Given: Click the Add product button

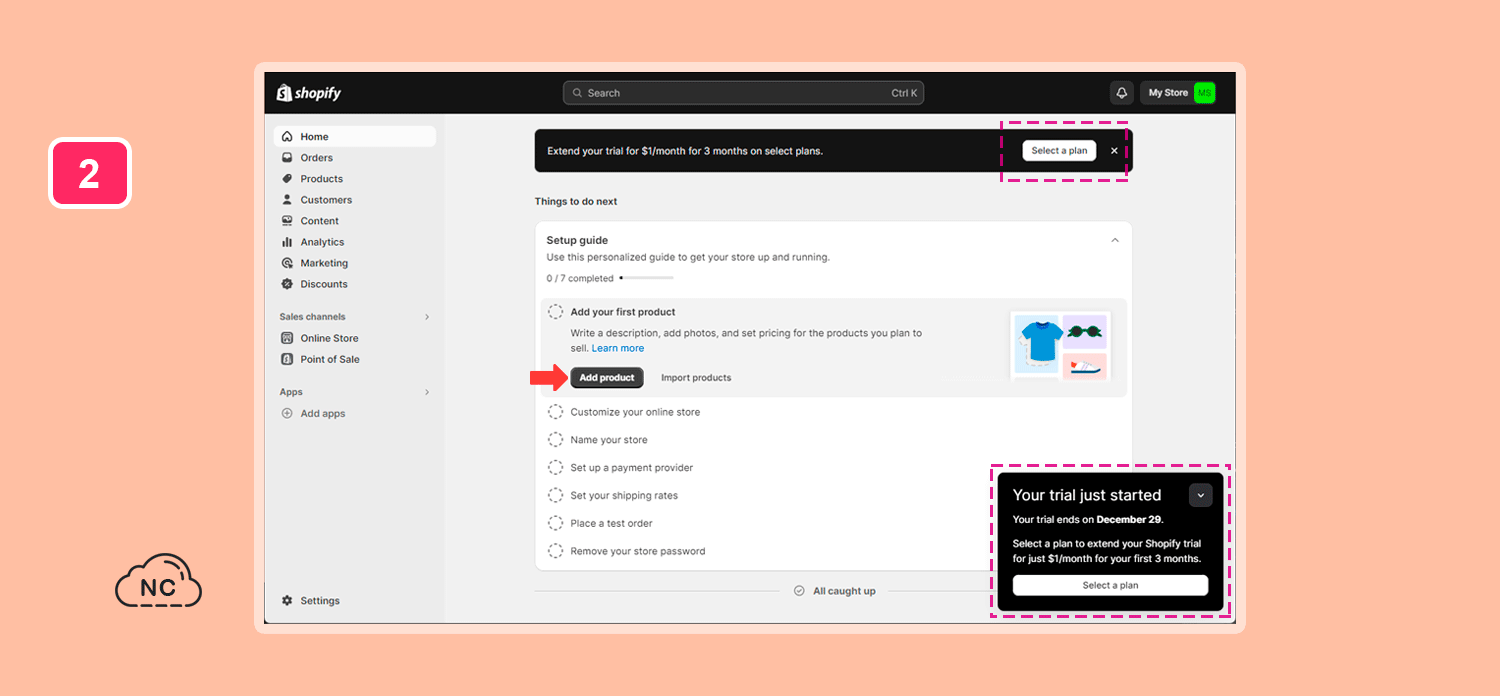Looking at the screenshot, I should (x=607, y=378).
